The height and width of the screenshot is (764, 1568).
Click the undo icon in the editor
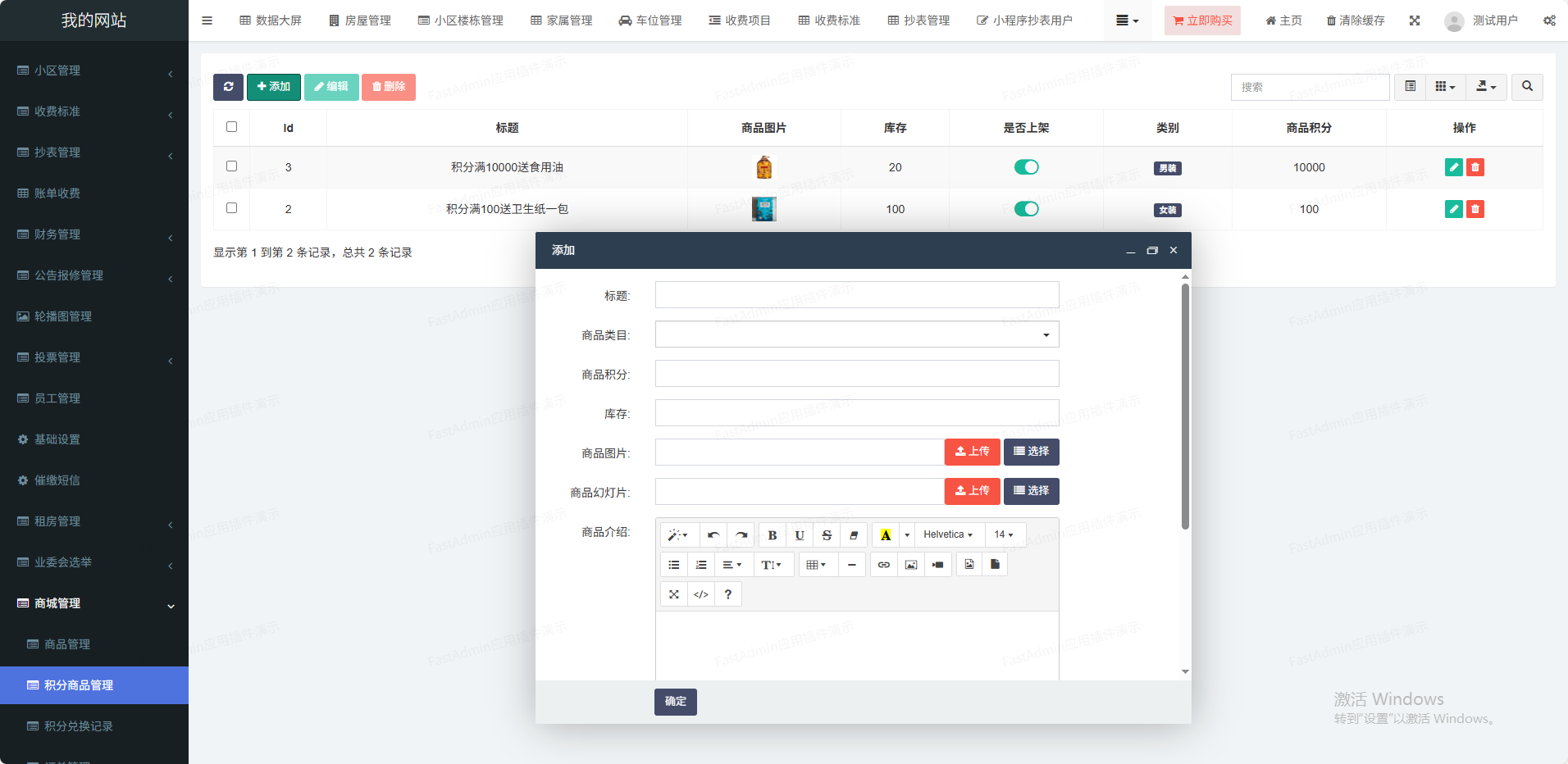tap(713, 535)
